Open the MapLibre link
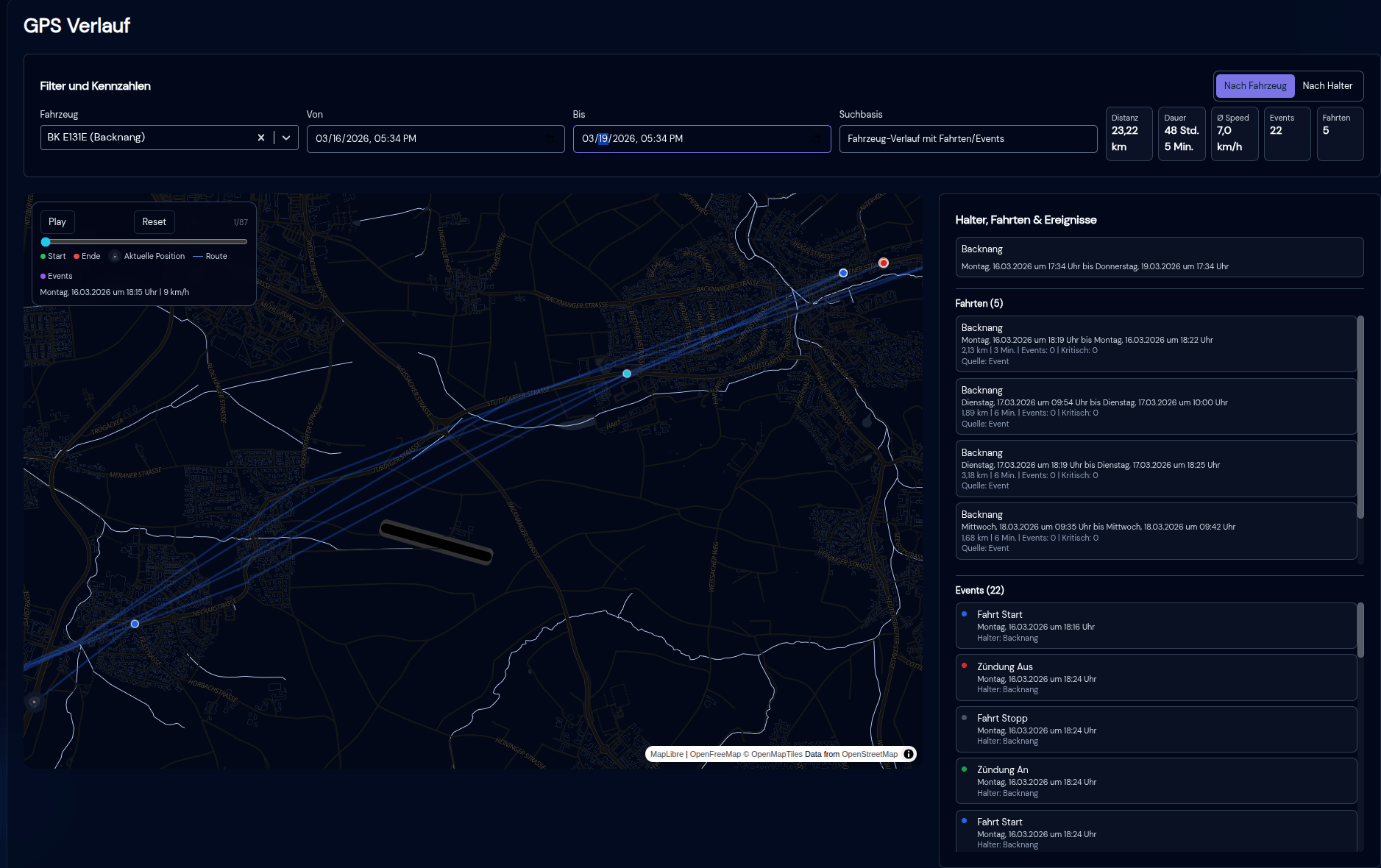This screenshot has width=1381, height=868. 668,754
